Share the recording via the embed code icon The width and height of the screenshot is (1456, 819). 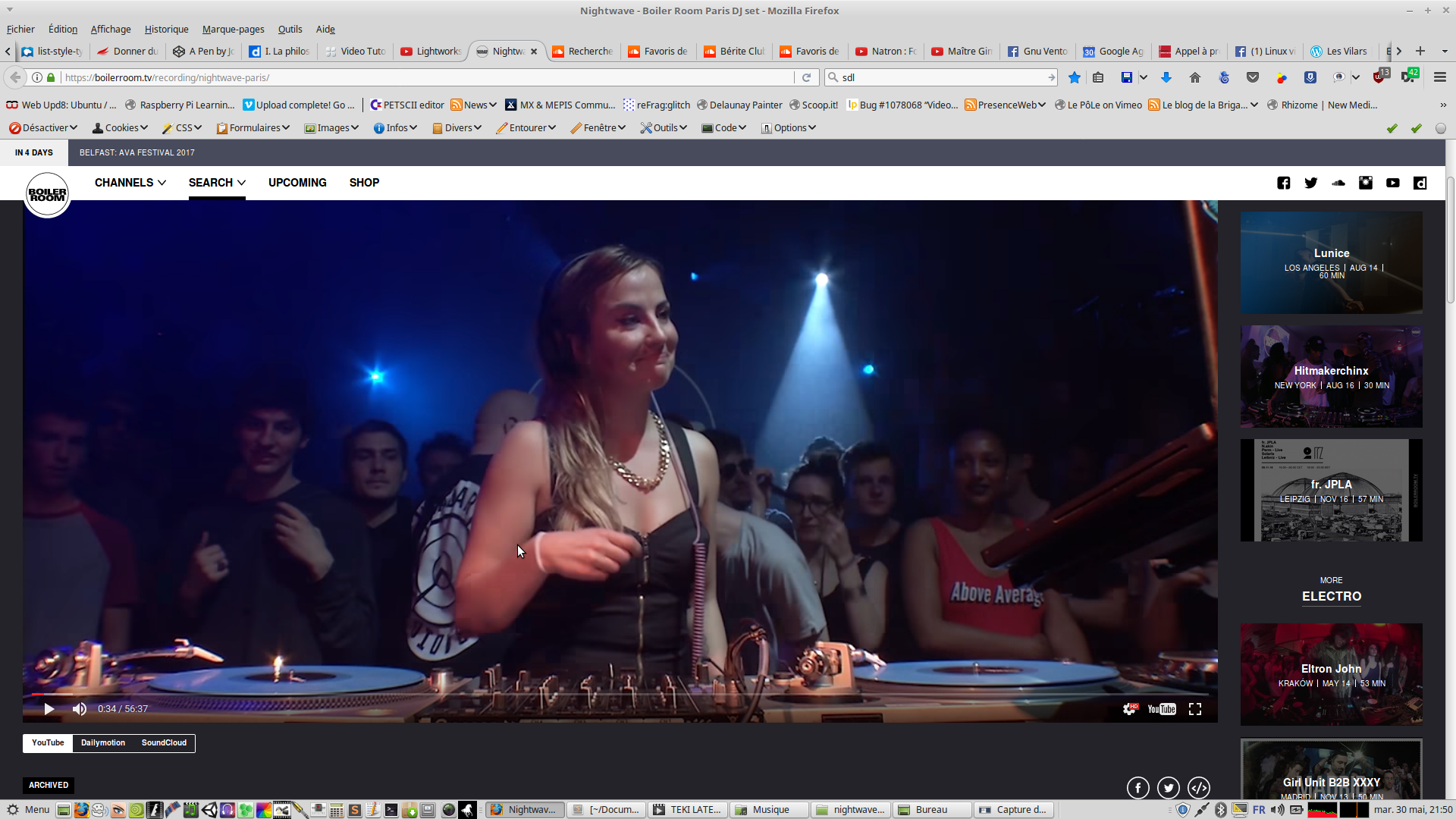pos(1199,788)
